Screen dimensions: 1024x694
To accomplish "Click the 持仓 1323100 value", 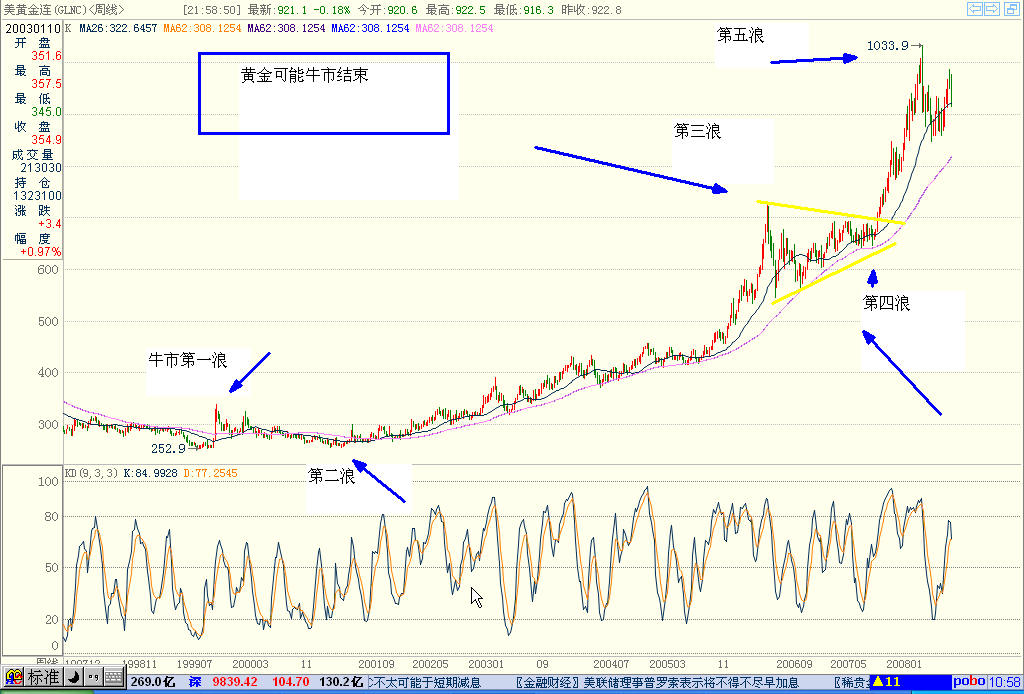I will [37, 196].
